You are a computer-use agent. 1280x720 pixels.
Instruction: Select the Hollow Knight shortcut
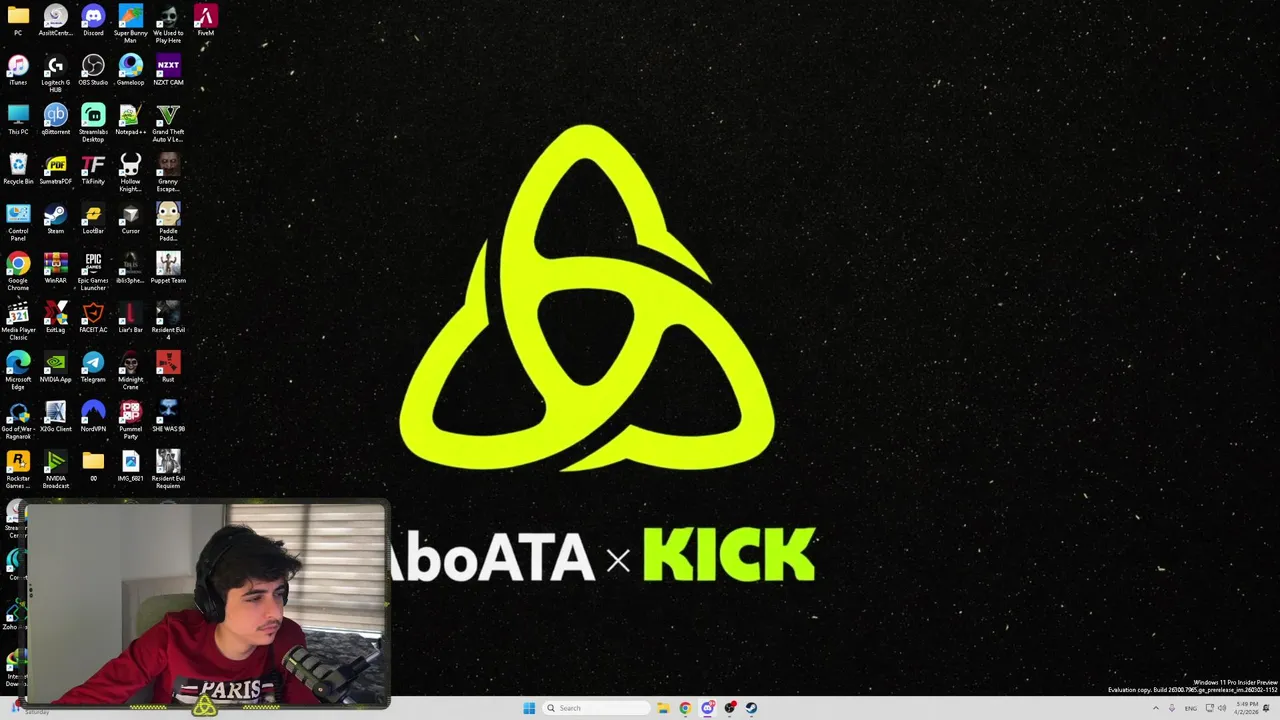pyautogui.click(x=130, y=173)
